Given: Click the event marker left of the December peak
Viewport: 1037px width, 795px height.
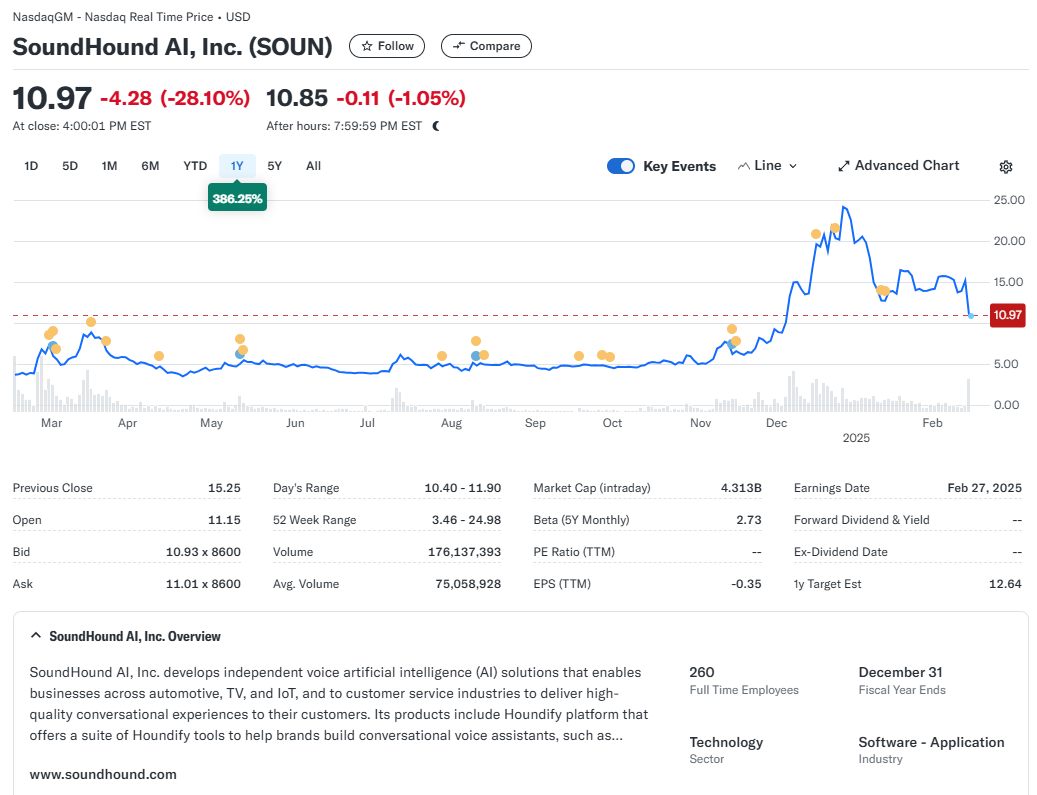Looking at the screenshot, I should [x=815, y=234].
